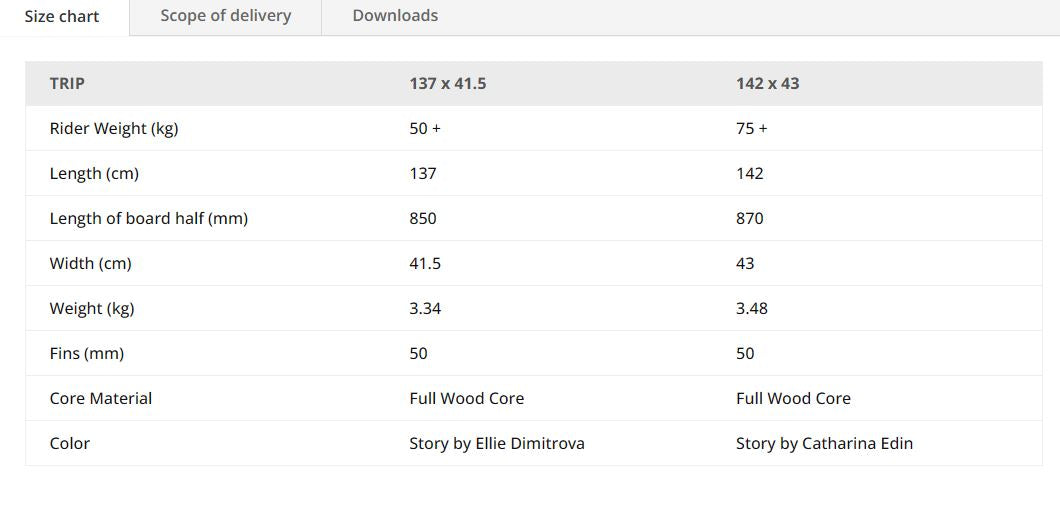Select the Width (cm) row label
Screen dimensions: 1060x505
[91, 264]
